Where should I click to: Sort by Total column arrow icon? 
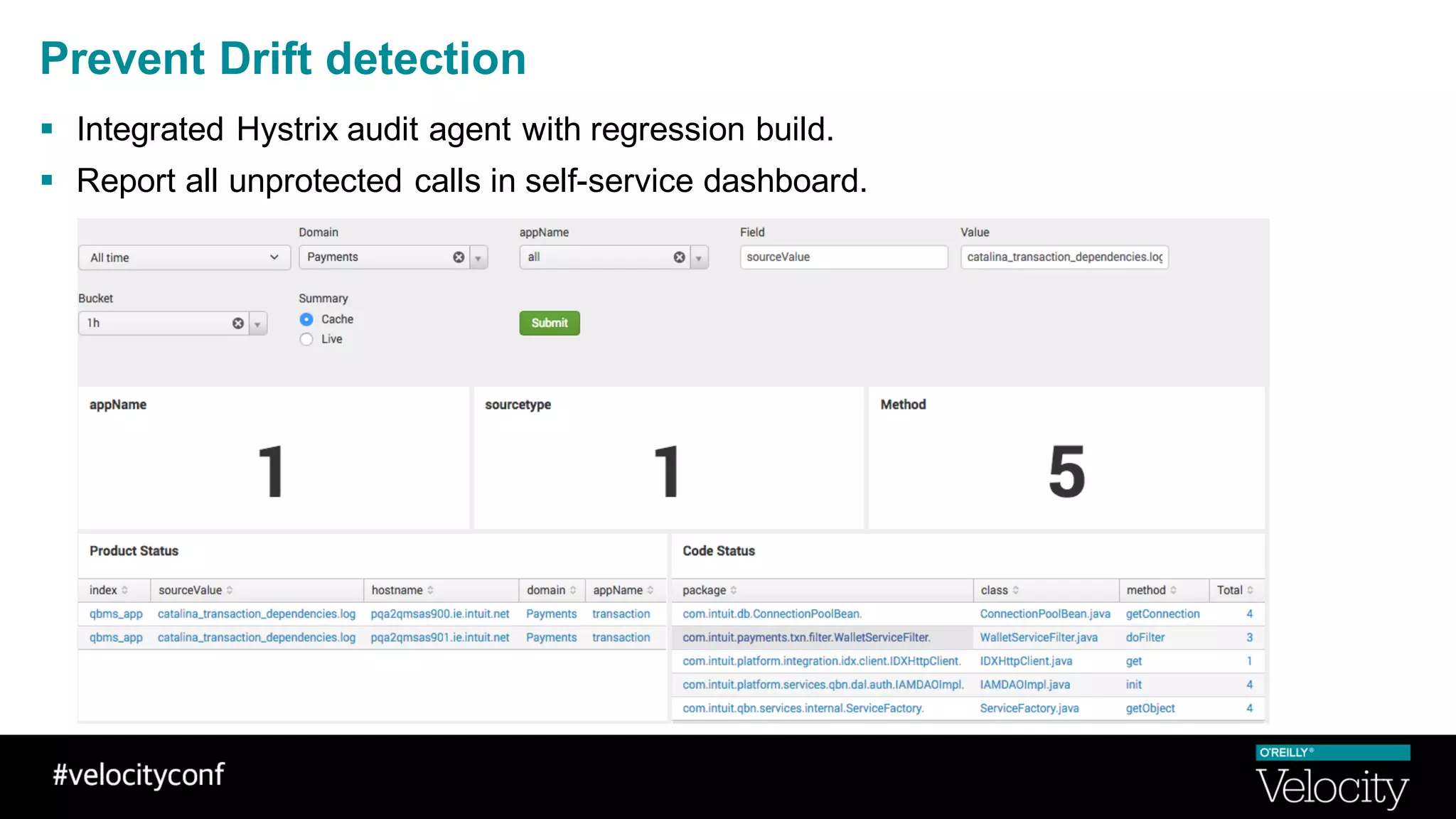[1250, 590]
